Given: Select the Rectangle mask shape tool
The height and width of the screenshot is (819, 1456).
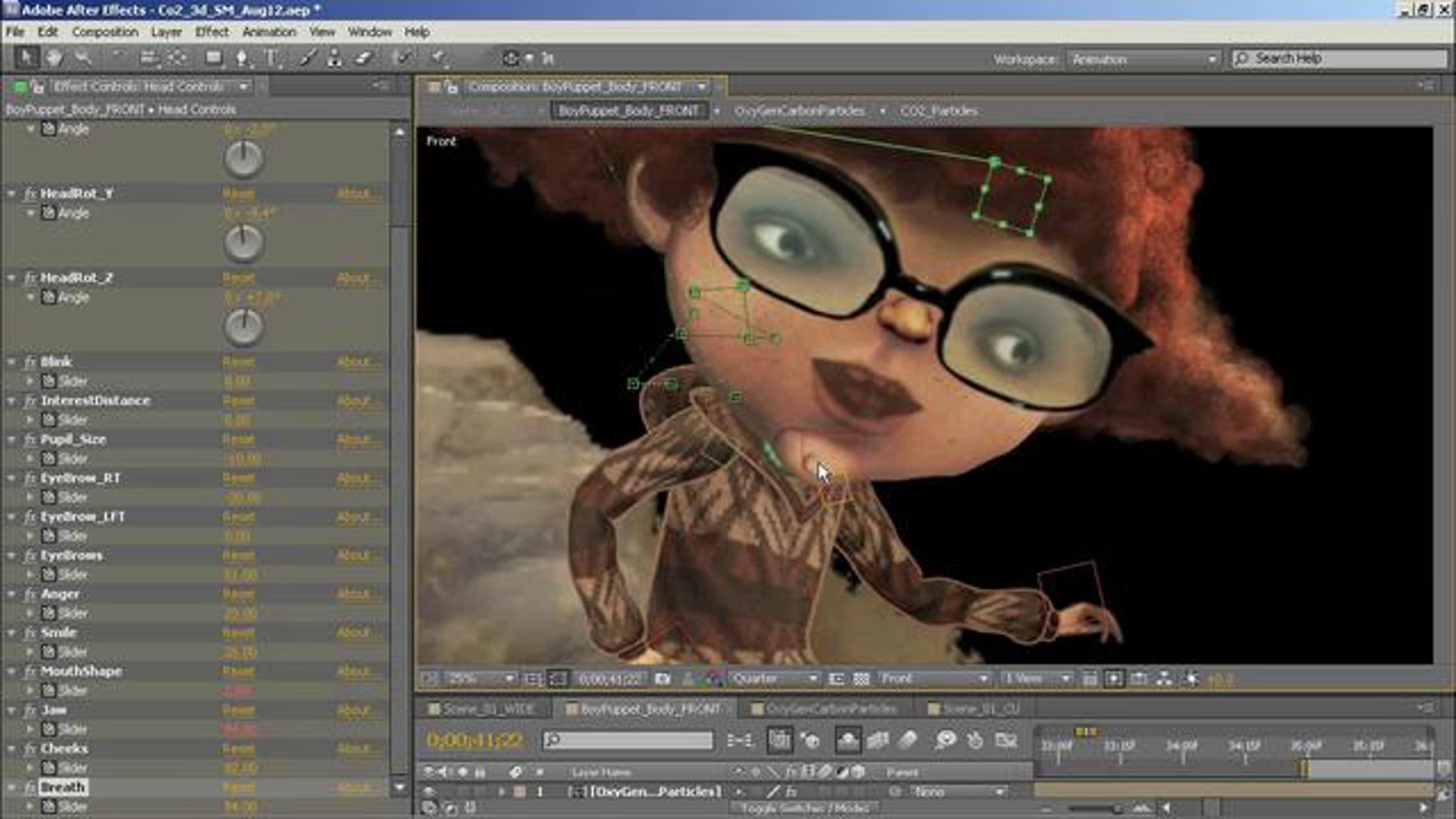Looking at the screenshot, I should click(213, 58).
